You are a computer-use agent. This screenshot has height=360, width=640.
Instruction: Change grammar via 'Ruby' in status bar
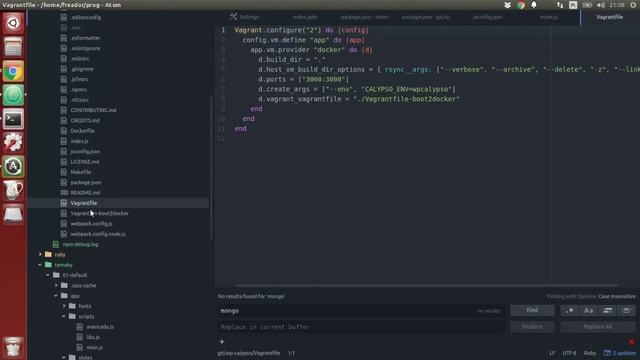click(590, 353)
